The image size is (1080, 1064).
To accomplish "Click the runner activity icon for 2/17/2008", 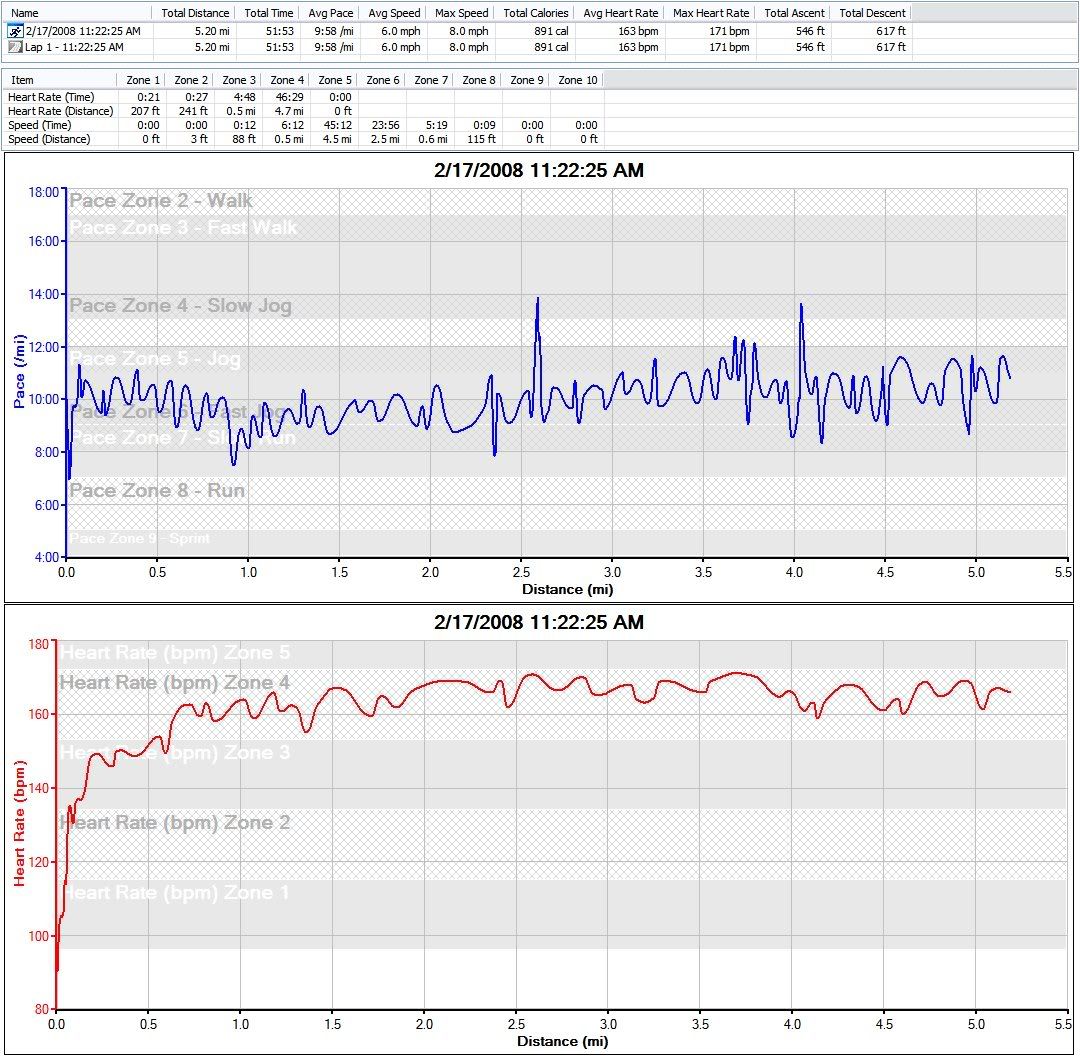I will point(14,32).
